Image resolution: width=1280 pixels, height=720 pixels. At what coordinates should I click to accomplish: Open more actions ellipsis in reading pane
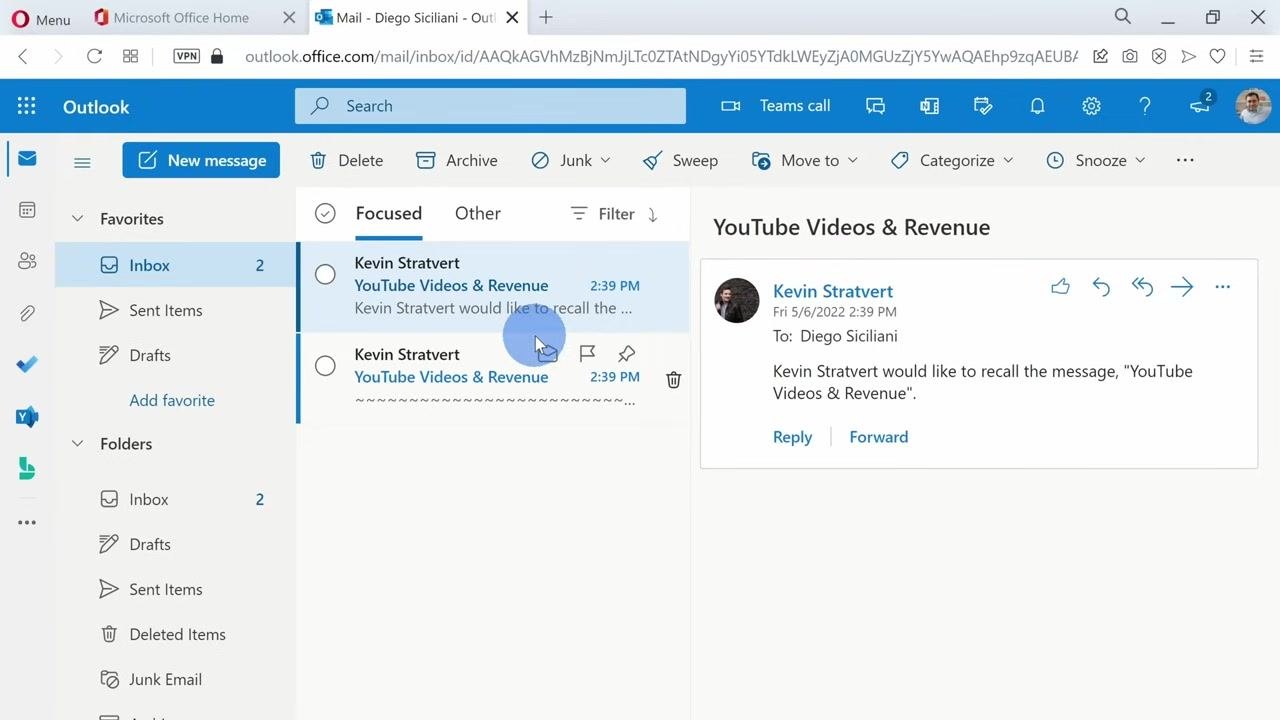click(x=1222, y=287)
